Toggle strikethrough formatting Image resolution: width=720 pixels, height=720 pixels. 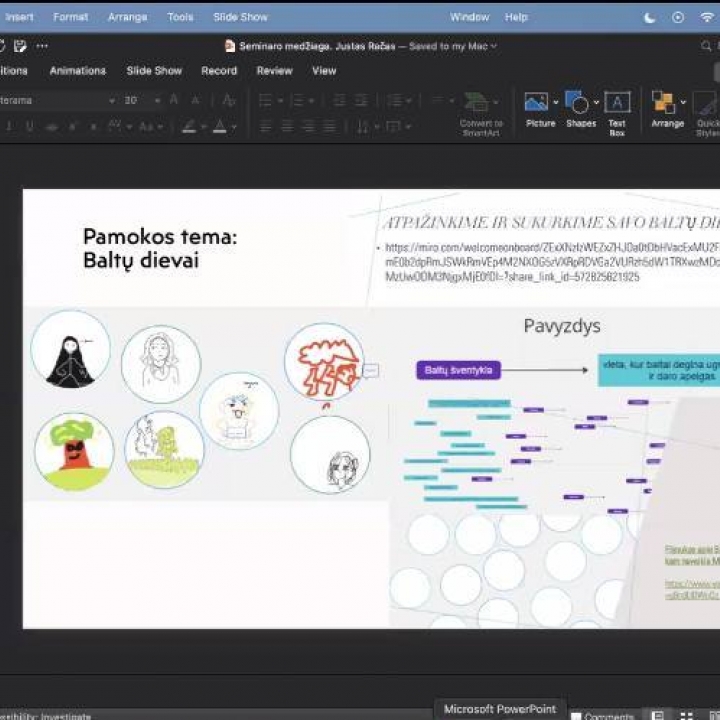[x=51, y=126]
